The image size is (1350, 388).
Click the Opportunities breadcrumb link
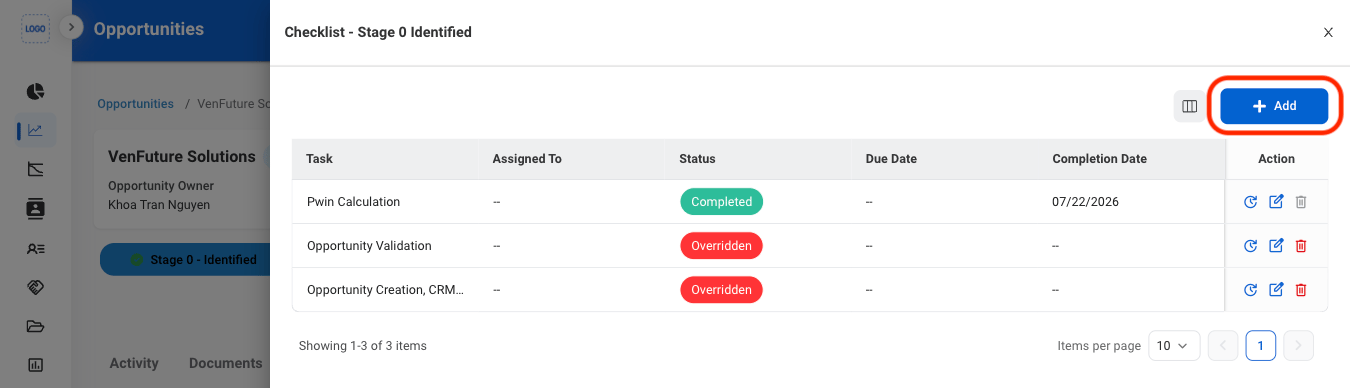point(135,104)
